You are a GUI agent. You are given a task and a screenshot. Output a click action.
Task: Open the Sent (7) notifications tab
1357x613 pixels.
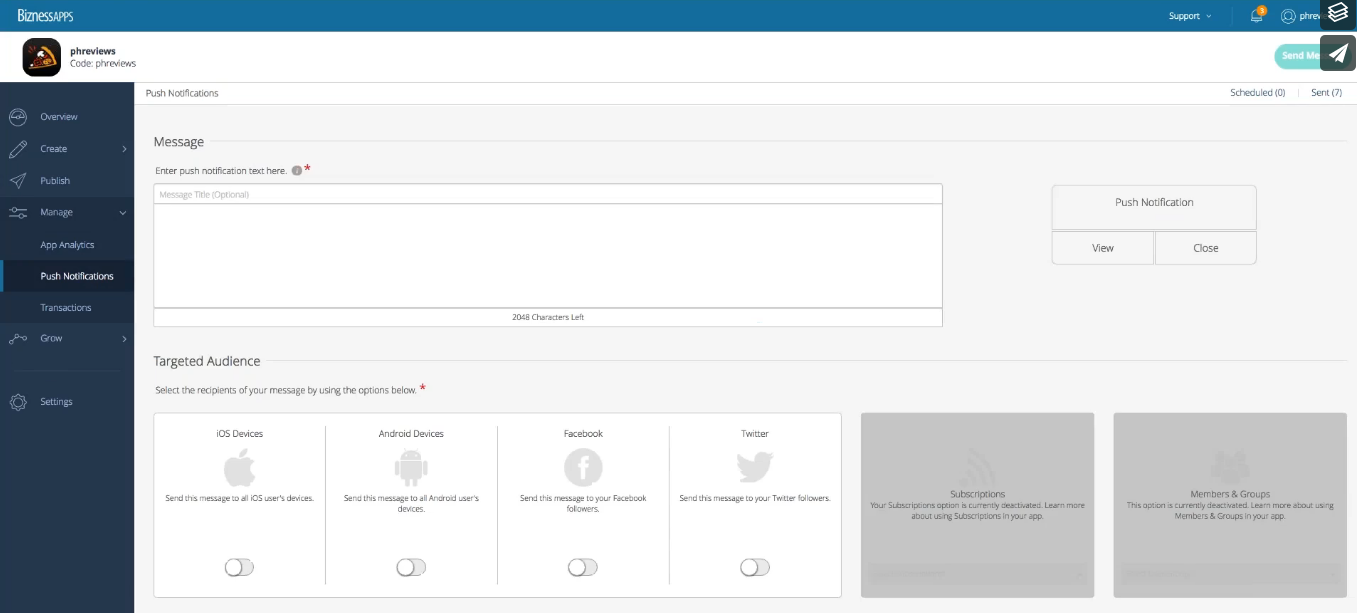click(x=1326, y=93)
